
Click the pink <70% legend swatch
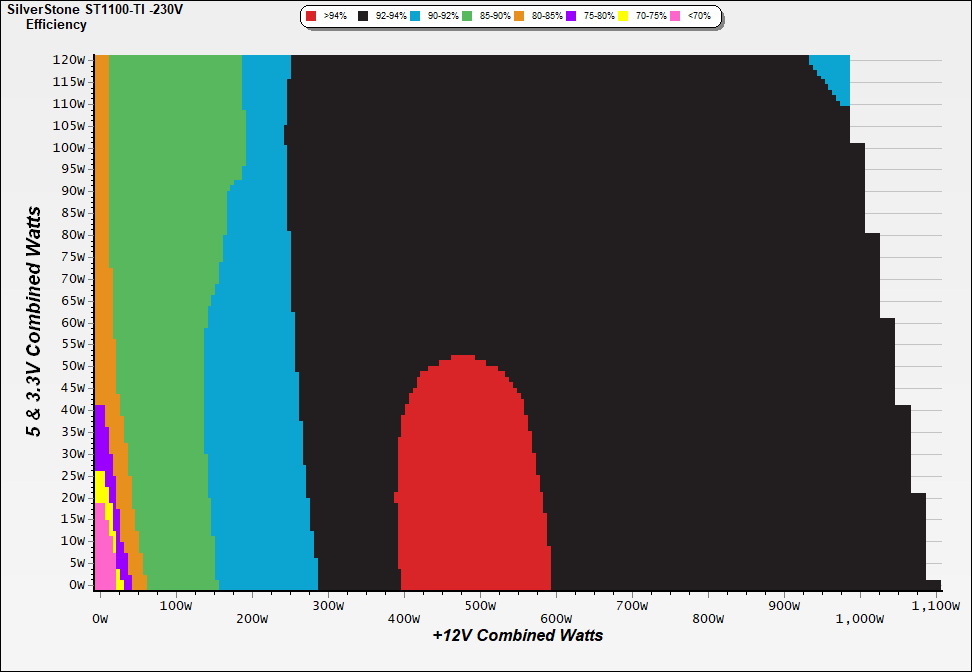pos(675,17)
